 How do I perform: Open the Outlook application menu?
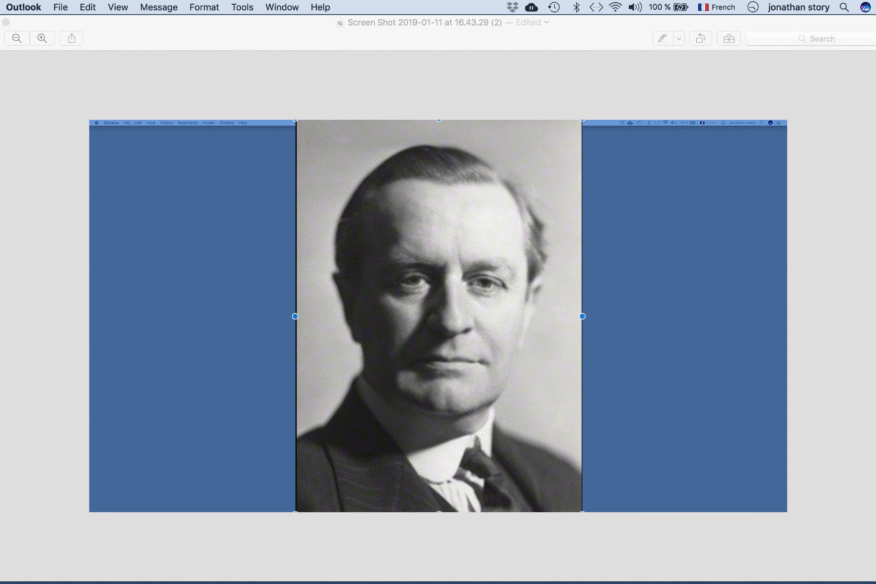coord(23,7)
